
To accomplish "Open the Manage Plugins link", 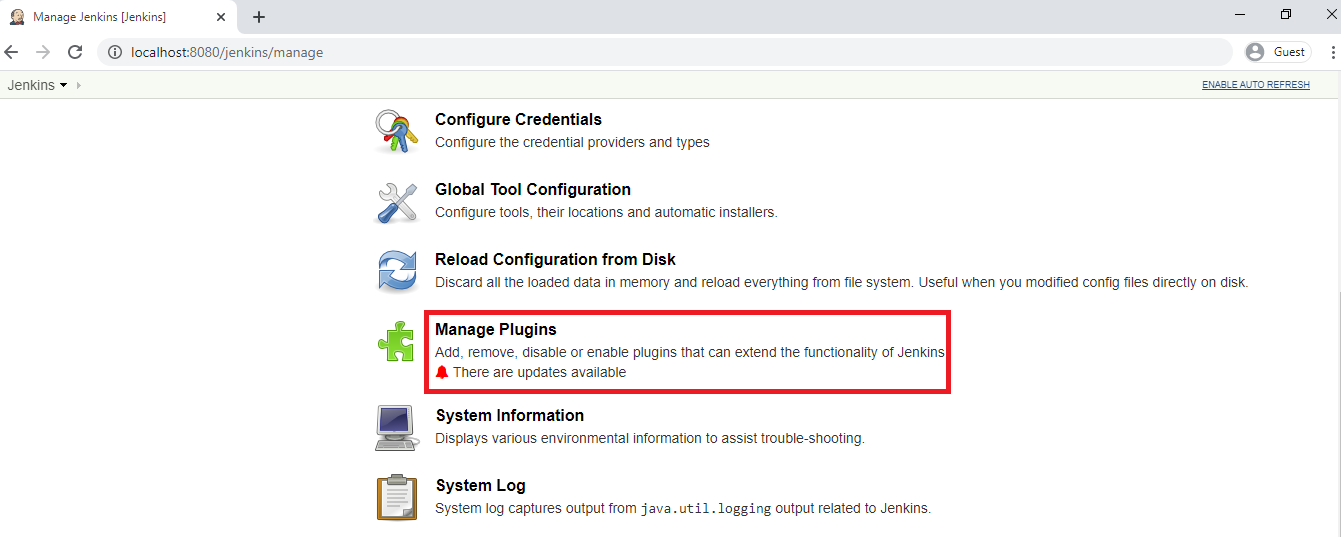I will [496, 329].
